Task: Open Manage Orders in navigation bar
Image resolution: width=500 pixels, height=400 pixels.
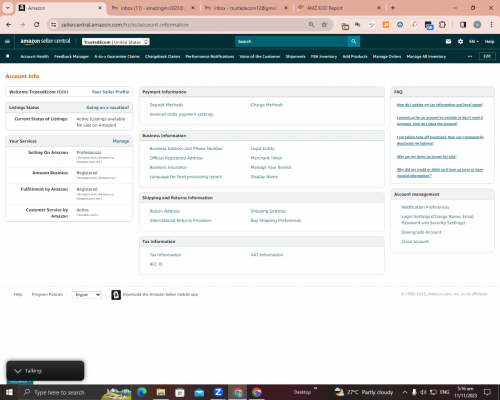Action: [x=387, y=57]
